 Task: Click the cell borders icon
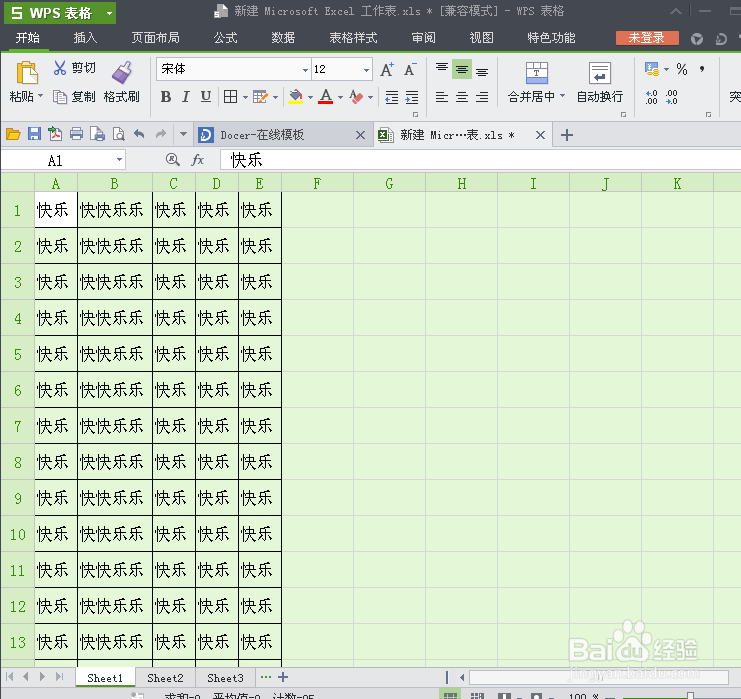(231, 97)
